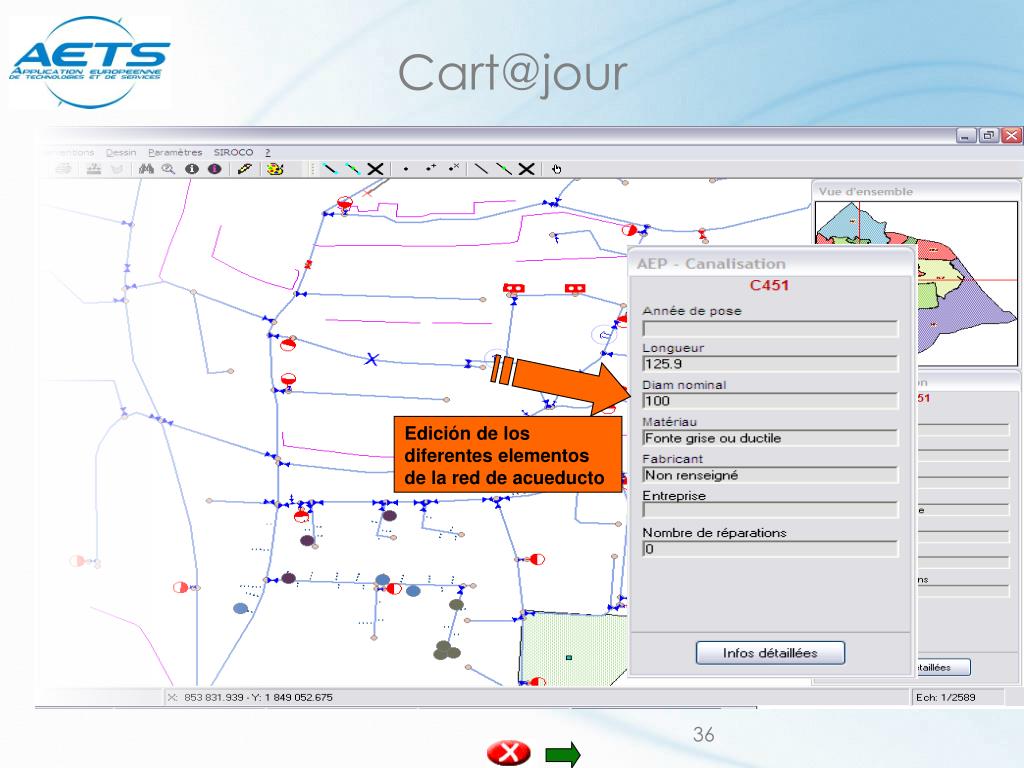Select the first cyan-ended draw line tool
This screenshot has width=1024, height=768.
tap(330, 169)
